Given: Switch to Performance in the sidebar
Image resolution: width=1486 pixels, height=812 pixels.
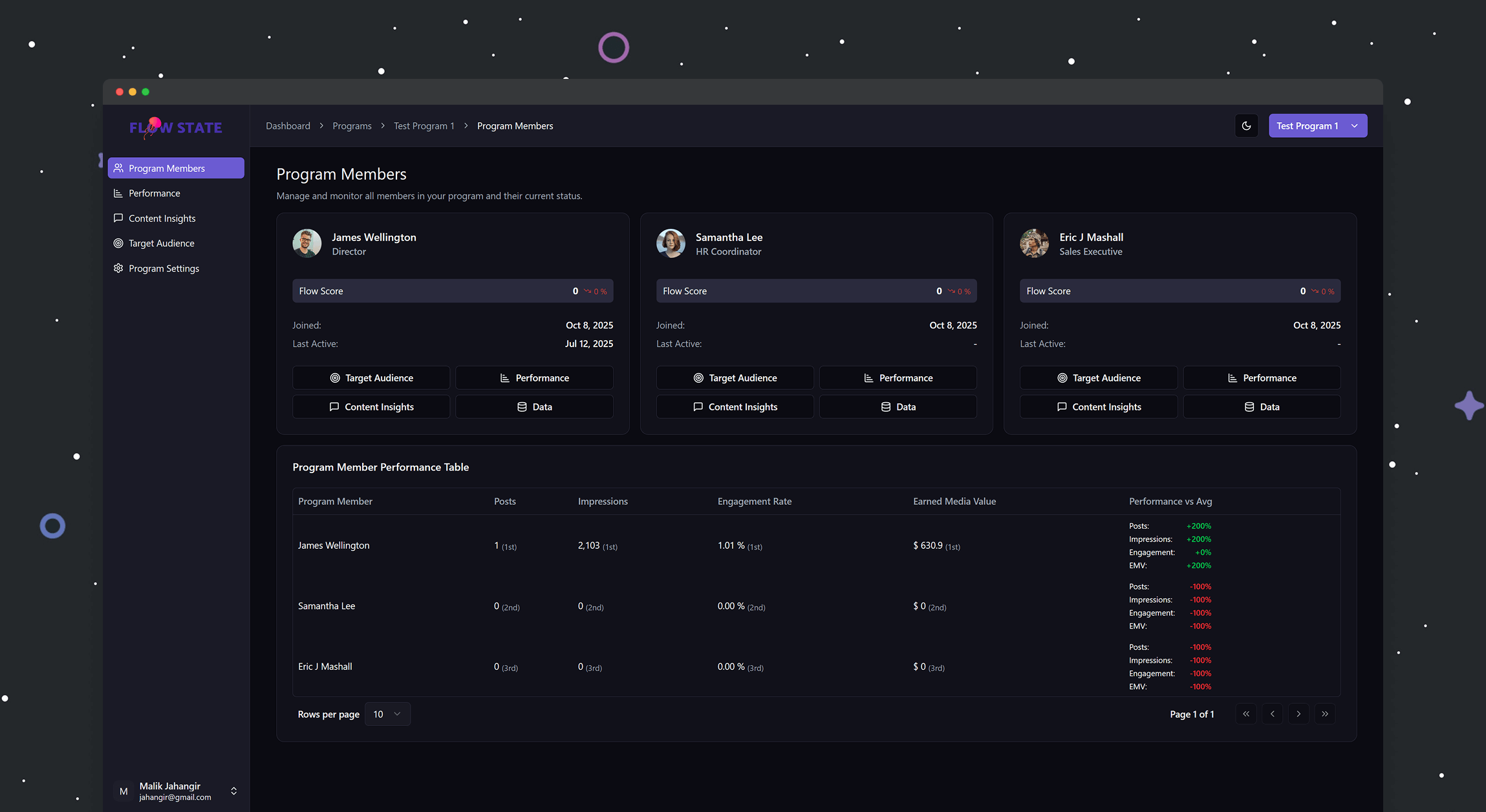Looking at the screenshot, I should [x=154, y=193].
